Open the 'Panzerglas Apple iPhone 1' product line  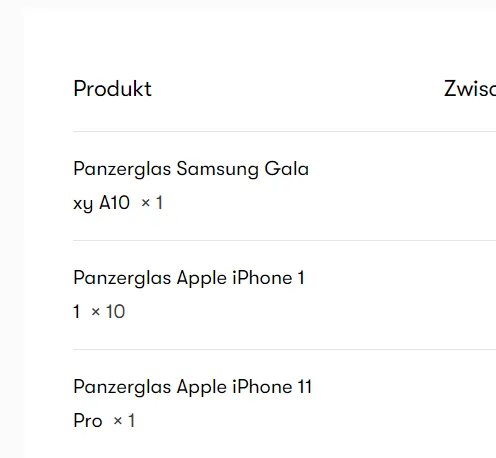point(189,278)
